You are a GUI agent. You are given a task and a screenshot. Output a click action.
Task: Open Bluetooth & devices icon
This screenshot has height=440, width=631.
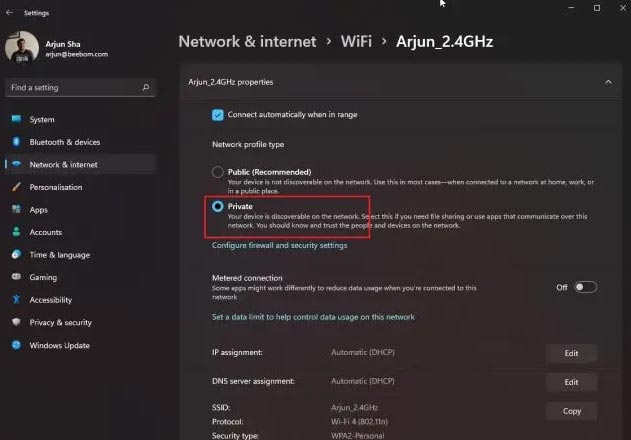[16, 142]
